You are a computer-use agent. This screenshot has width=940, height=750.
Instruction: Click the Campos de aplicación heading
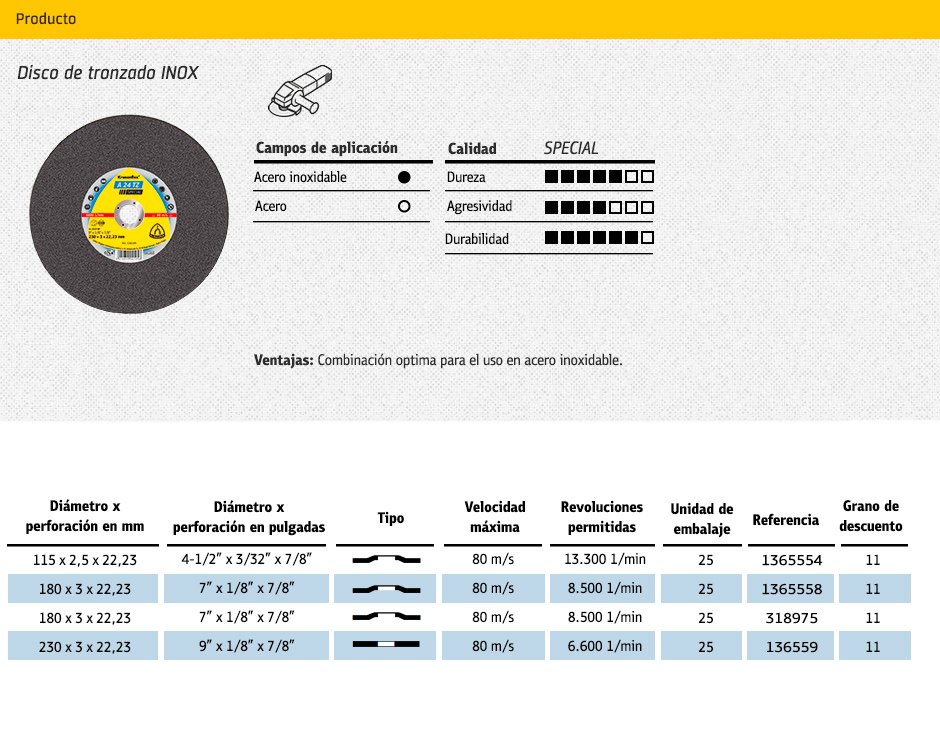pos(327,148)
